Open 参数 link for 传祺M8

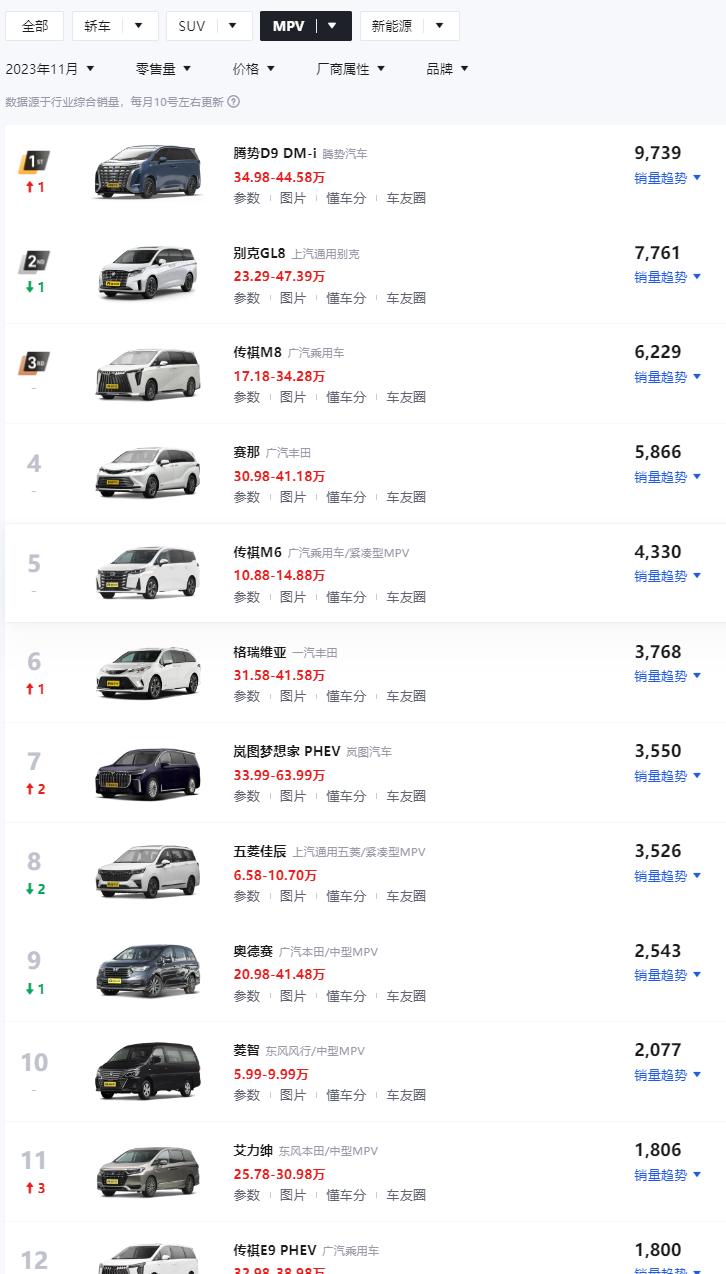[247, 397]
